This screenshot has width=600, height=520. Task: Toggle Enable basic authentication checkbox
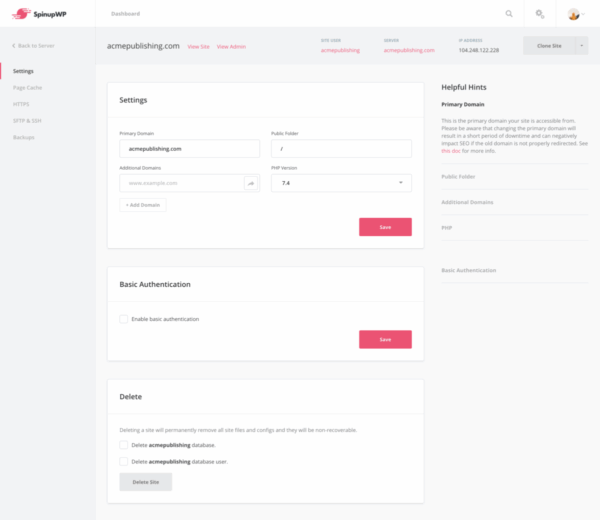point(124,319)
